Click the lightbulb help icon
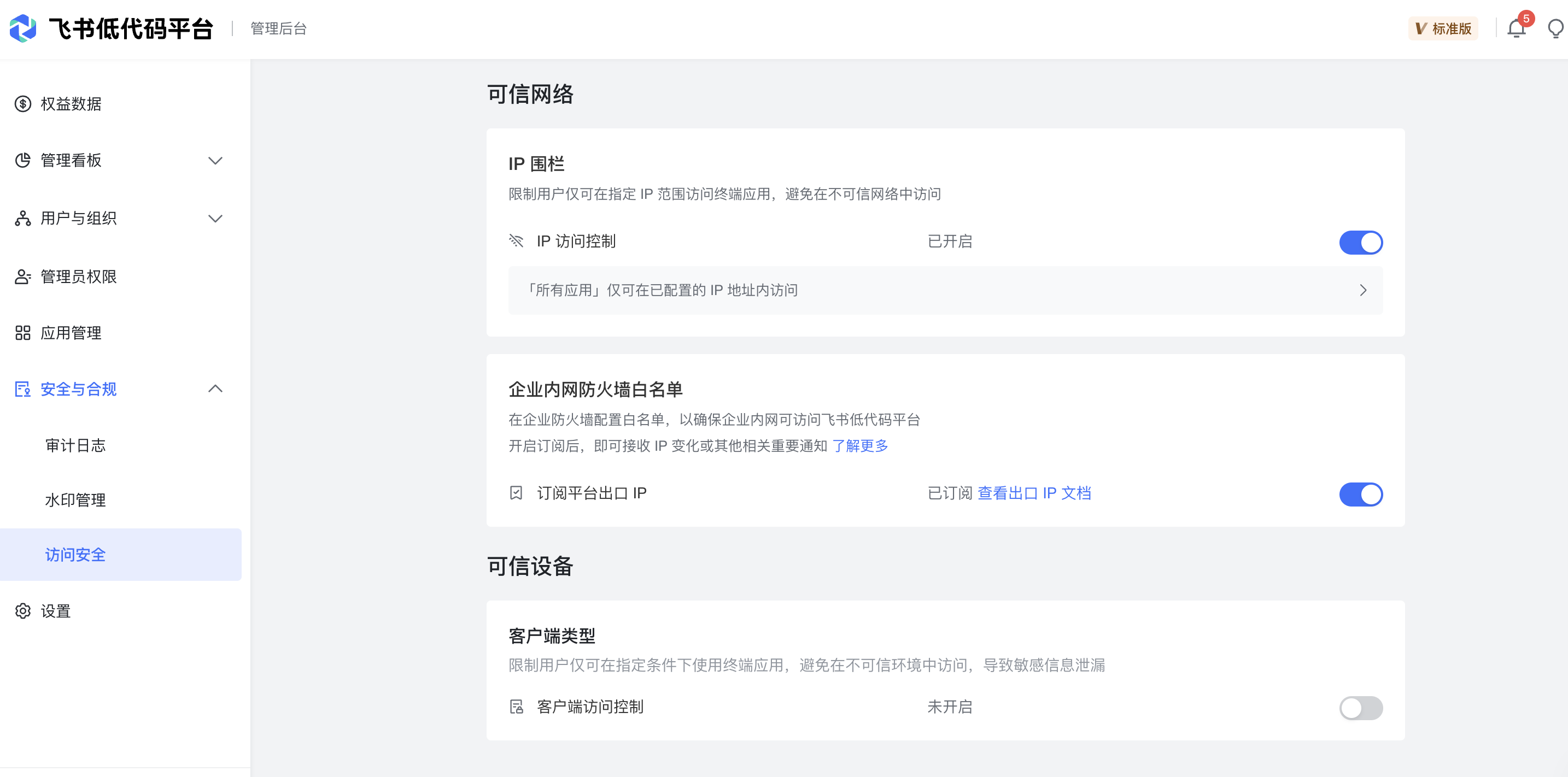Screen dimensions: 1568x777 pos(1556,28)
